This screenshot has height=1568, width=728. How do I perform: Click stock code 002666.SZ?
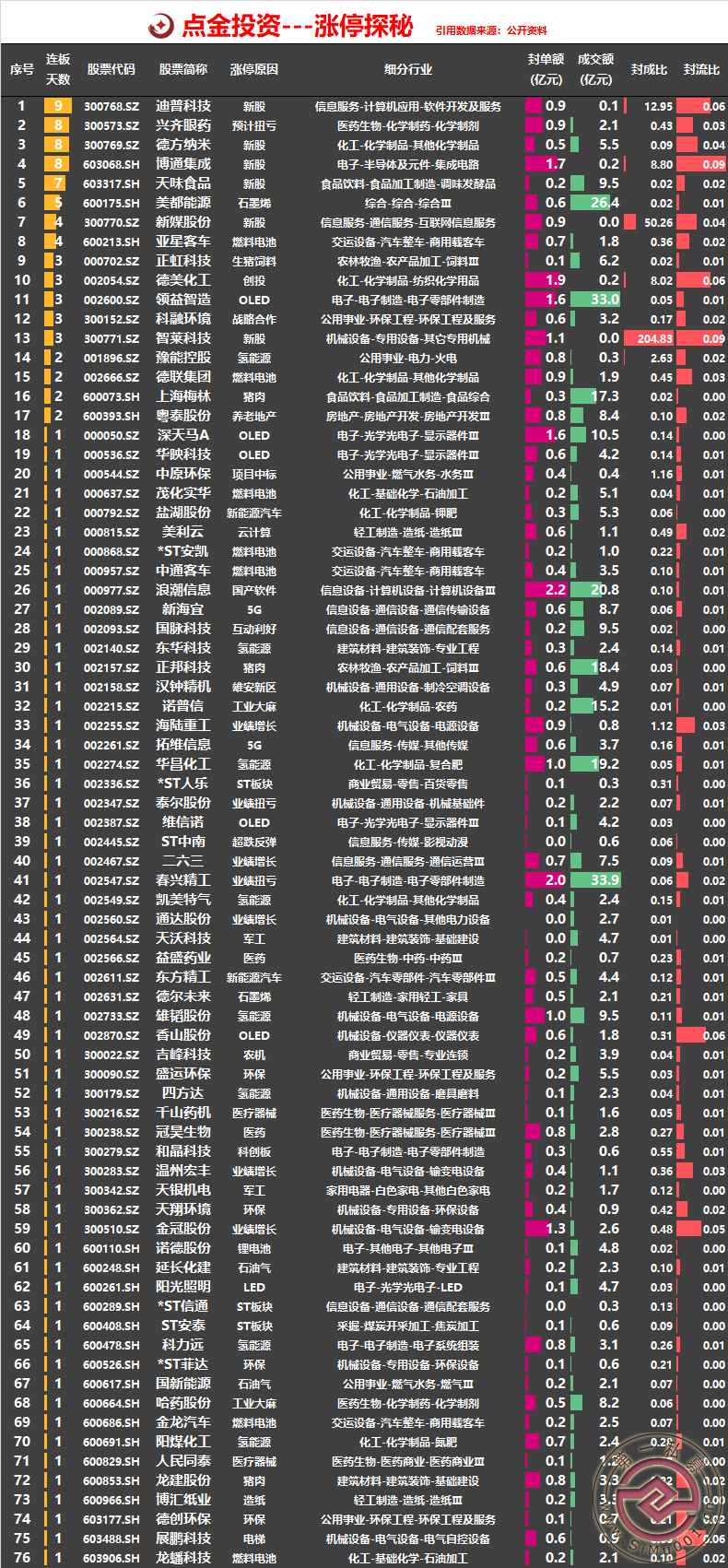pos(112,378)
